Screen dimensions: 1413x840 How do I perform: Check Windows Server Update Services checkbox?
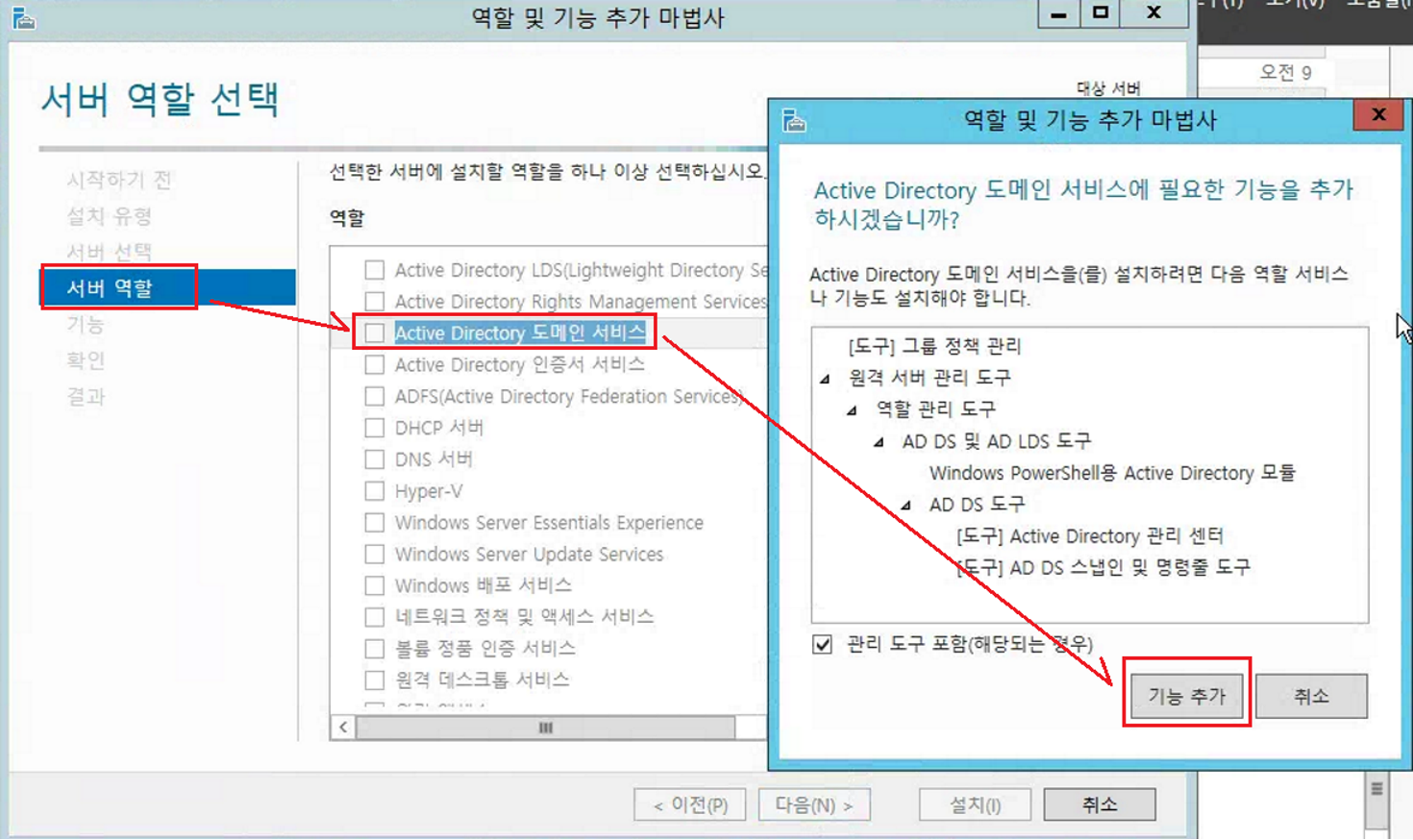pos(375,555)
